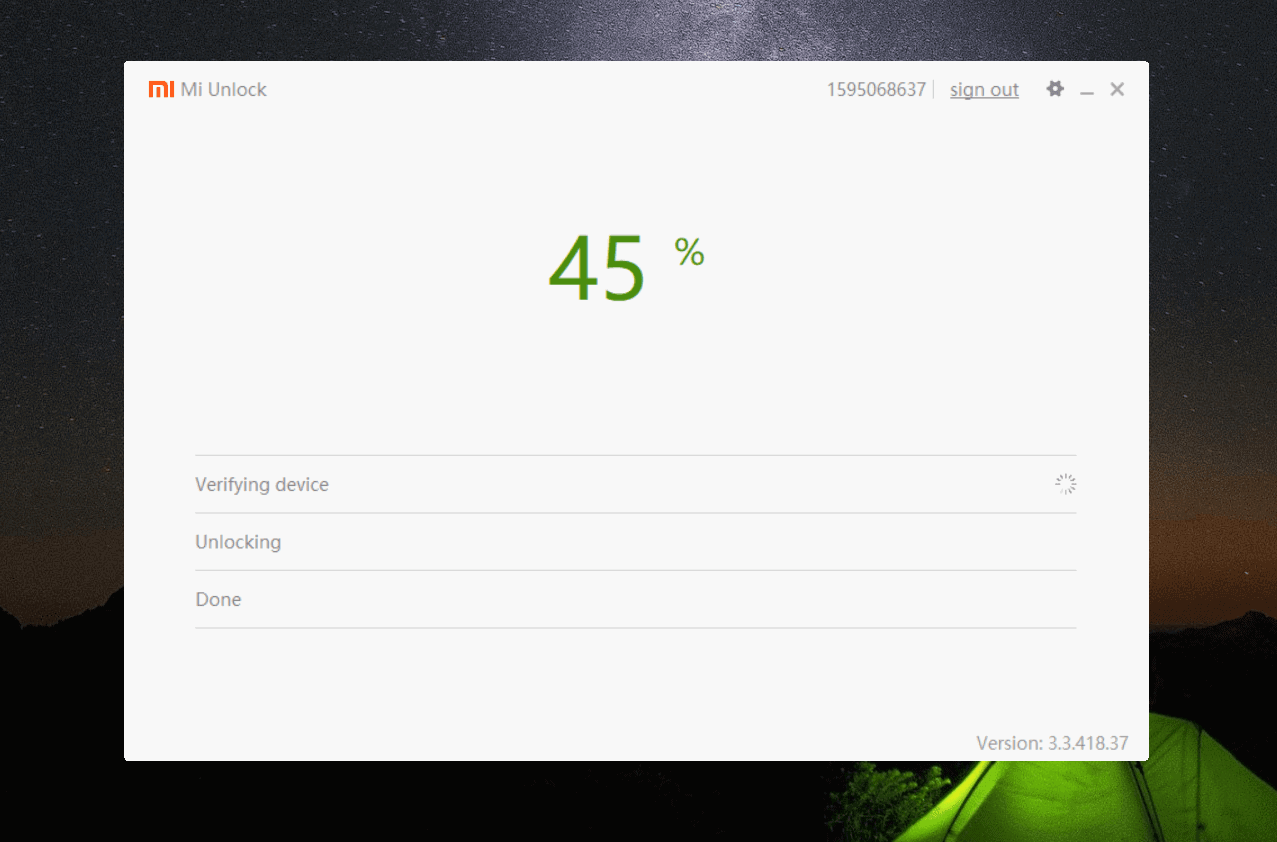
Task: Click the 'Done' step label
Action: [x=218, y=599]
